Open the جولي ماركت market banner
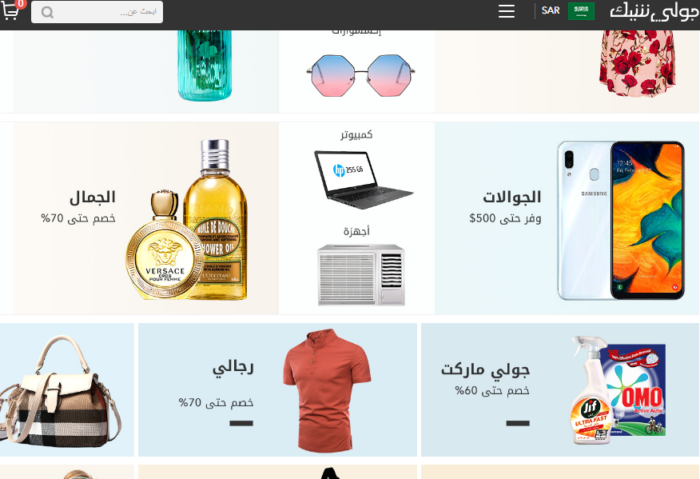 560,390
